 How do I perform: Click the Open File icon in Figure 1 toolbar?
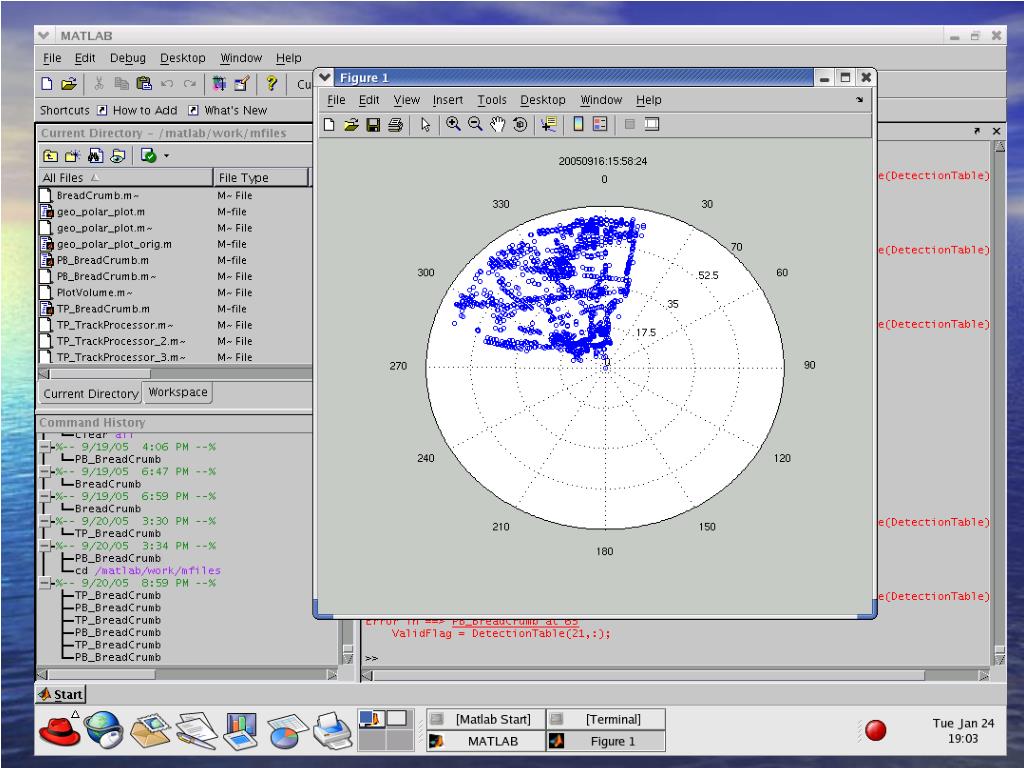coord(351,124)
